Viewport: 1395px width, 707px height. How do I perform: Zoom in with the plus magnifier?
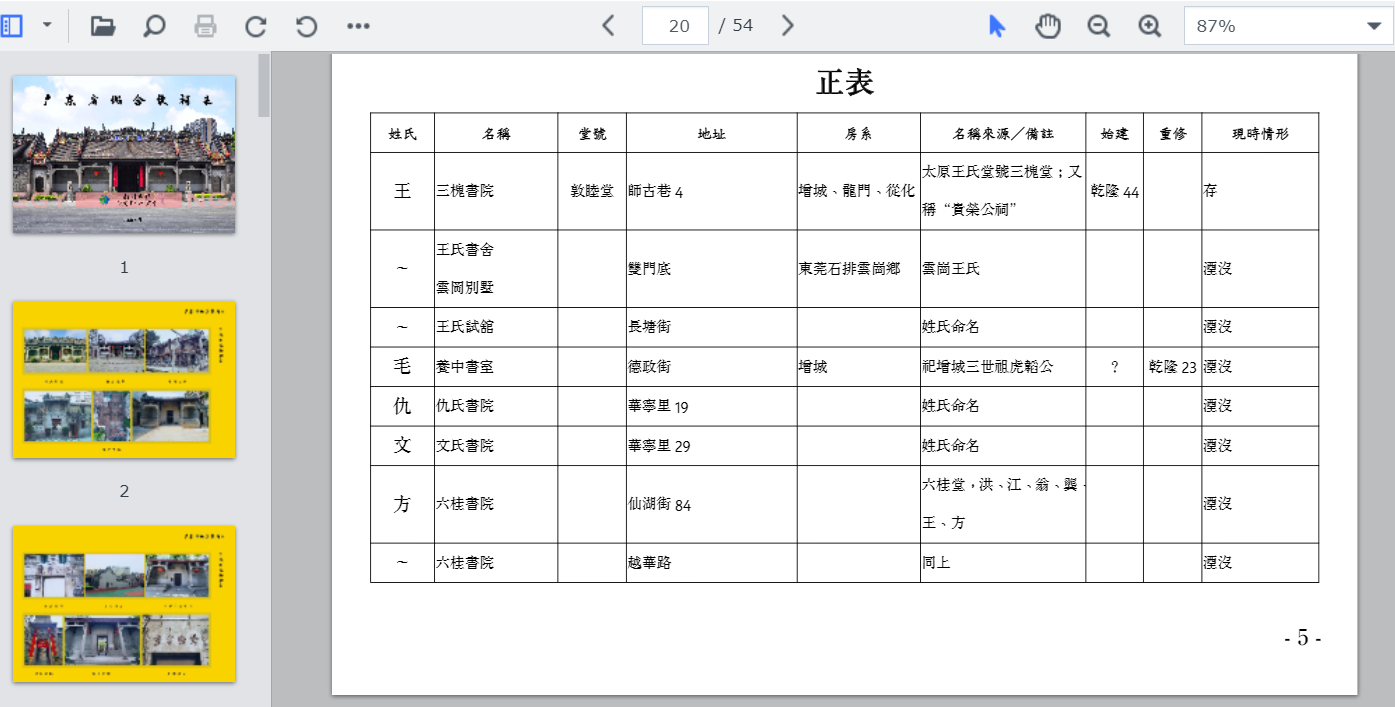coord(1150,26)
